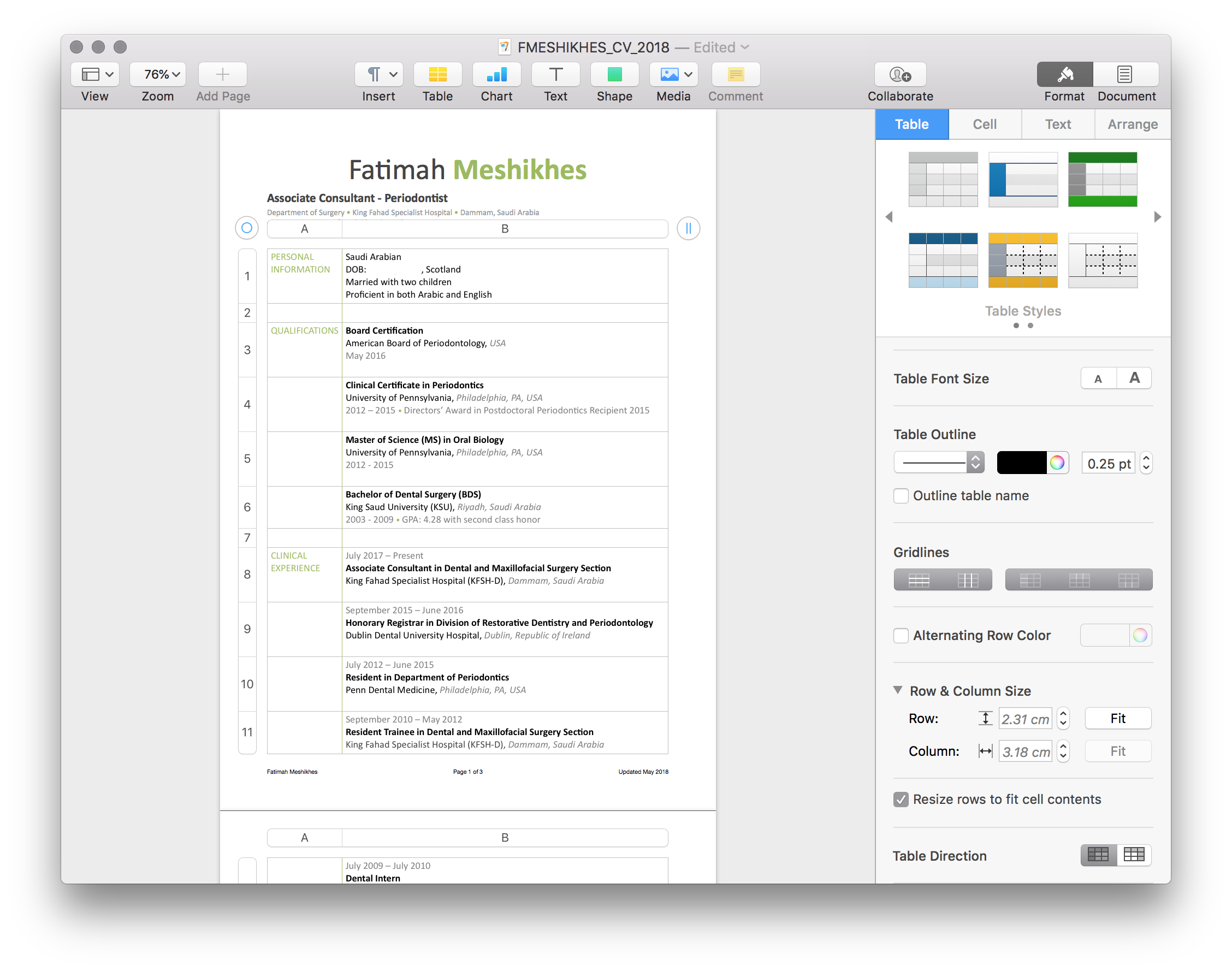This screenshot has height=971, width=1232.
Task: Set table direction left-to-right
Action: point(1098,855)
